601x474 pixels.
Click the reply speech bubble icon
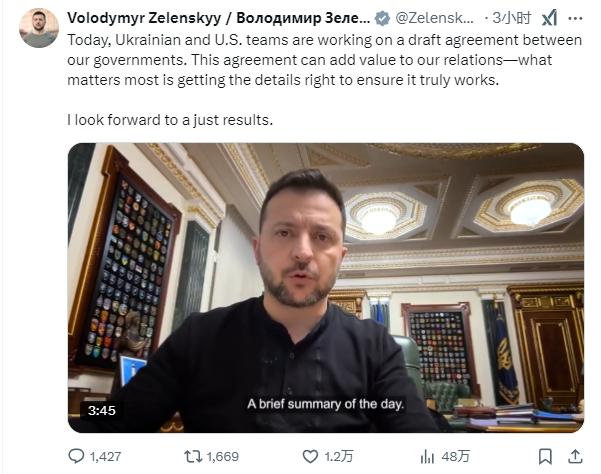coord(76,456)
